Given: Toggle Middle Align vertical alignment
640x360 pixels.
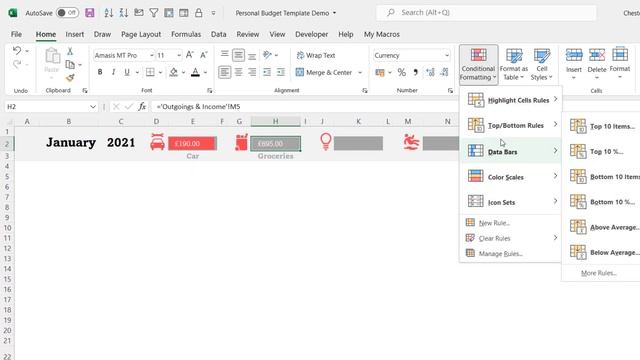Looking at the screenshot, I should (238, 55).
